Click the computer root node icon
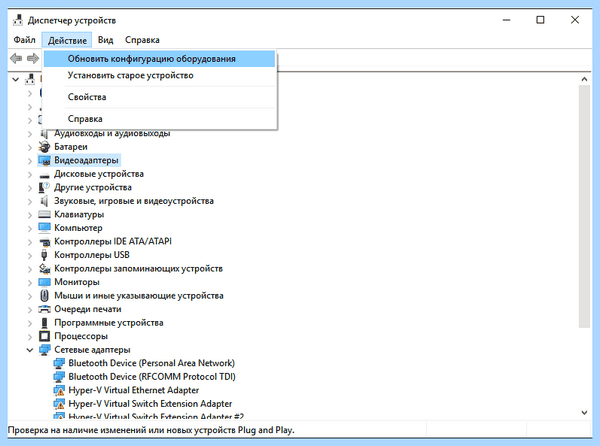This screenshot has width=600, height=446. pyautogui.click(x=30, y=79)
